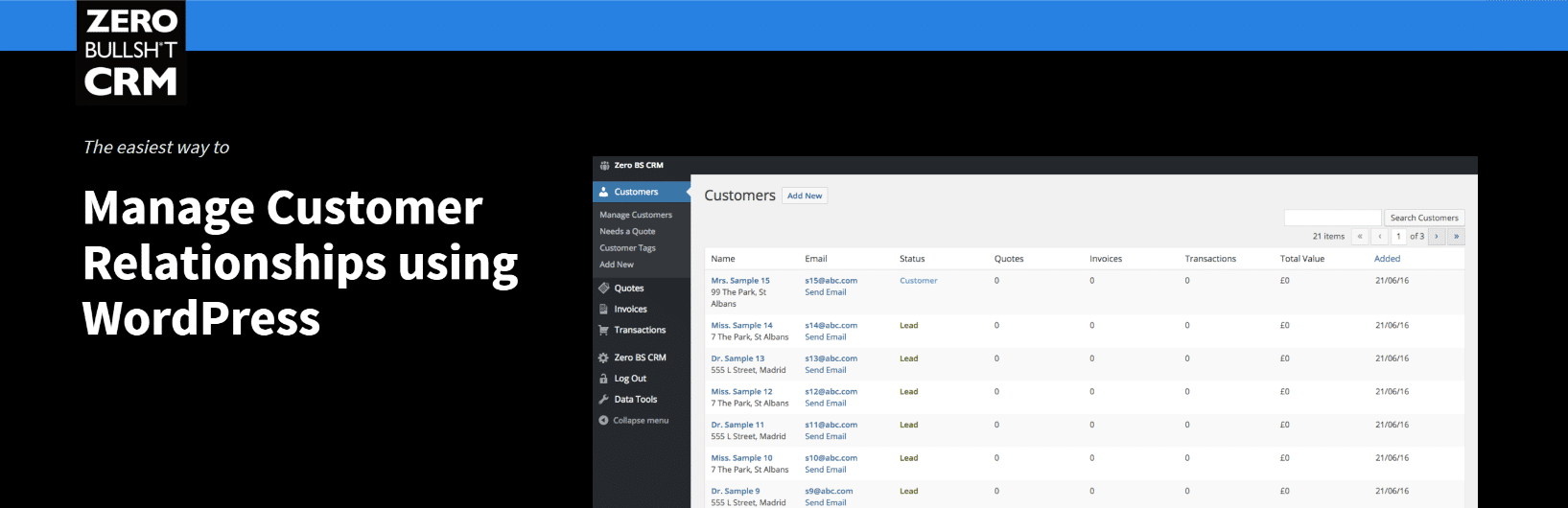The height and width of the screenshot is (508, 1568).
Task: Click Add New button beside Customers heading
Action: (x=805, y=196)
